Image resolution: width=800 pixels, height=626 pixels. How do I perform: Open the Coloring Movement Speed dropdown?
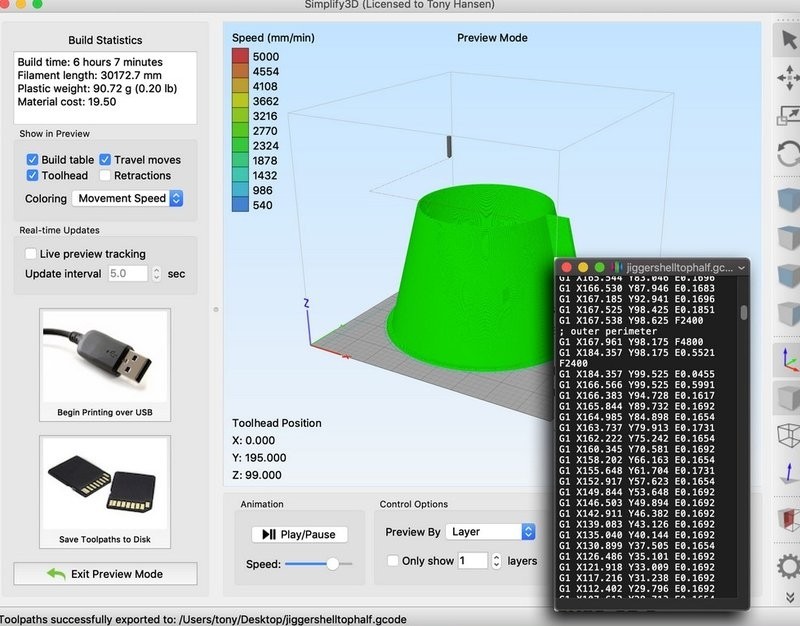[130, 199]
